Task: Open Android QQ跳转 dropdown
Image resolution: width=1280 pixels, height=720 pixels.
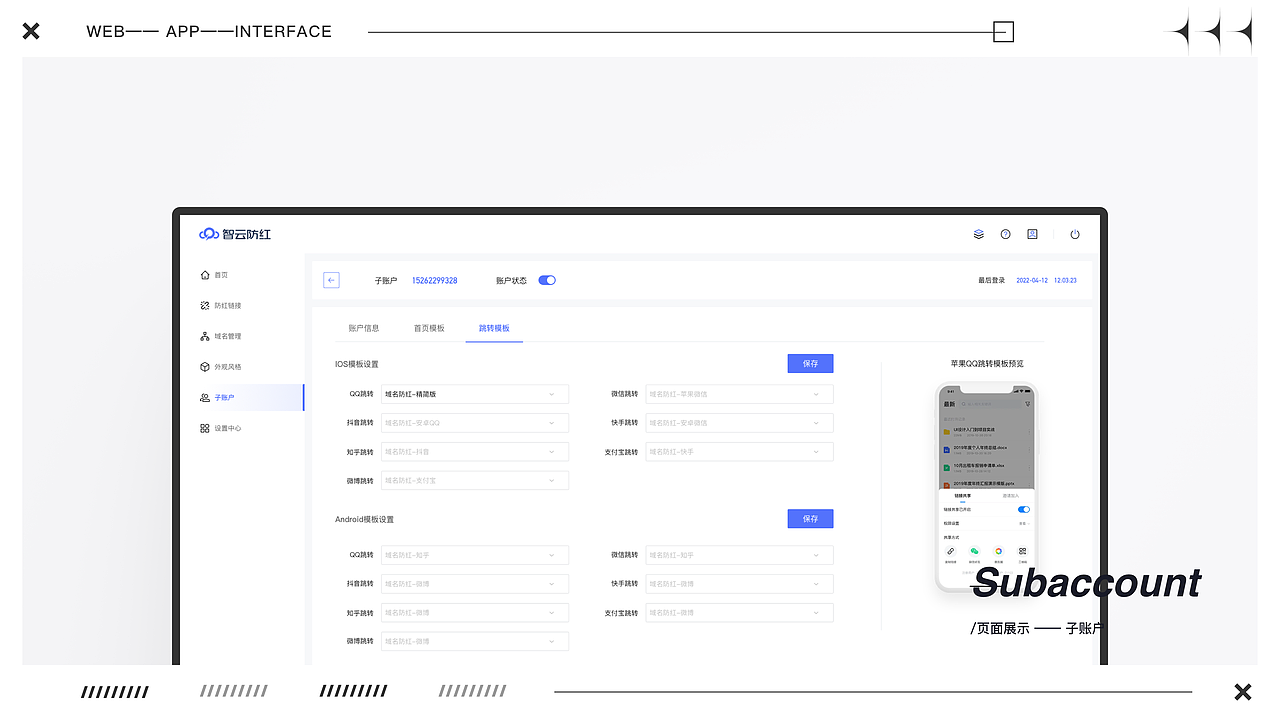Action: click(475, 555)
